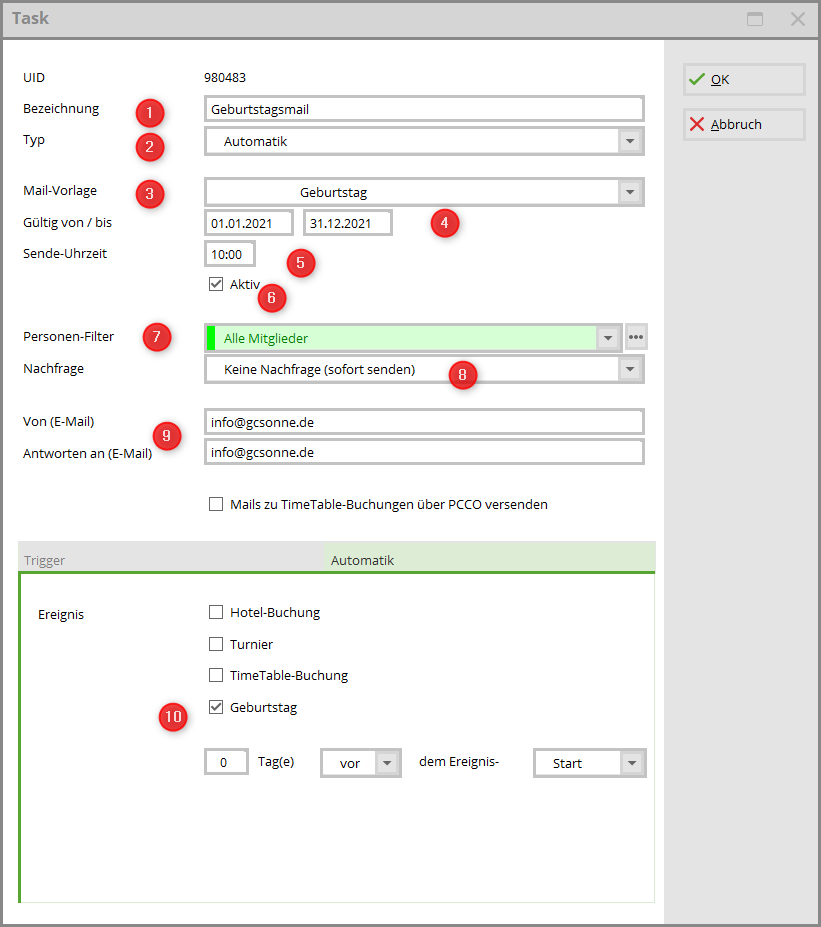
Task: Click the Ereignis label
Action: click(x=61, y=614)
